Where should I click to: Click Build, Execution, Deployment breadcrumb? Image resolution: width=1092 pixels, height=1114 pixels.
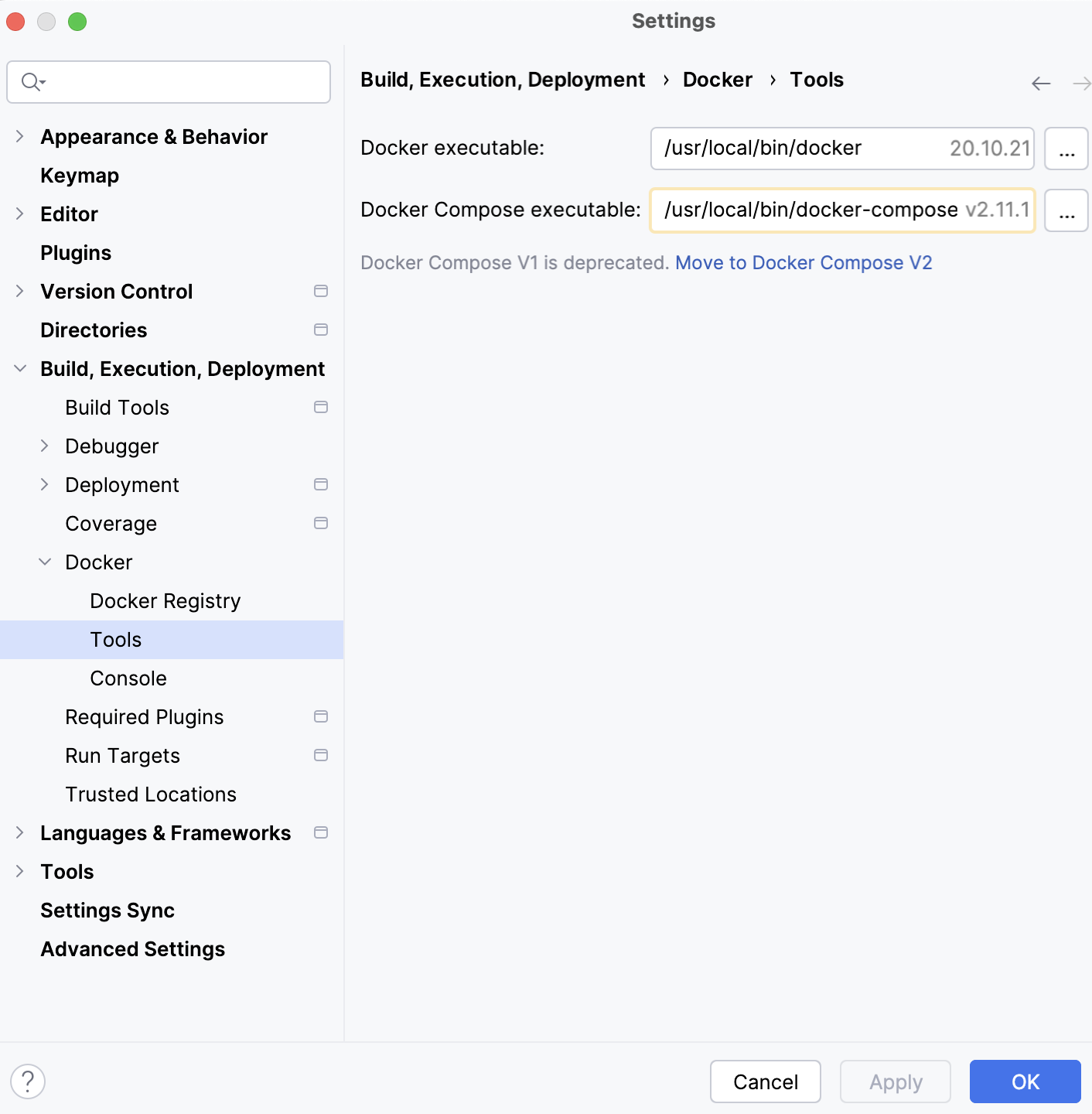pyautogui.click(x=503, y=80)
